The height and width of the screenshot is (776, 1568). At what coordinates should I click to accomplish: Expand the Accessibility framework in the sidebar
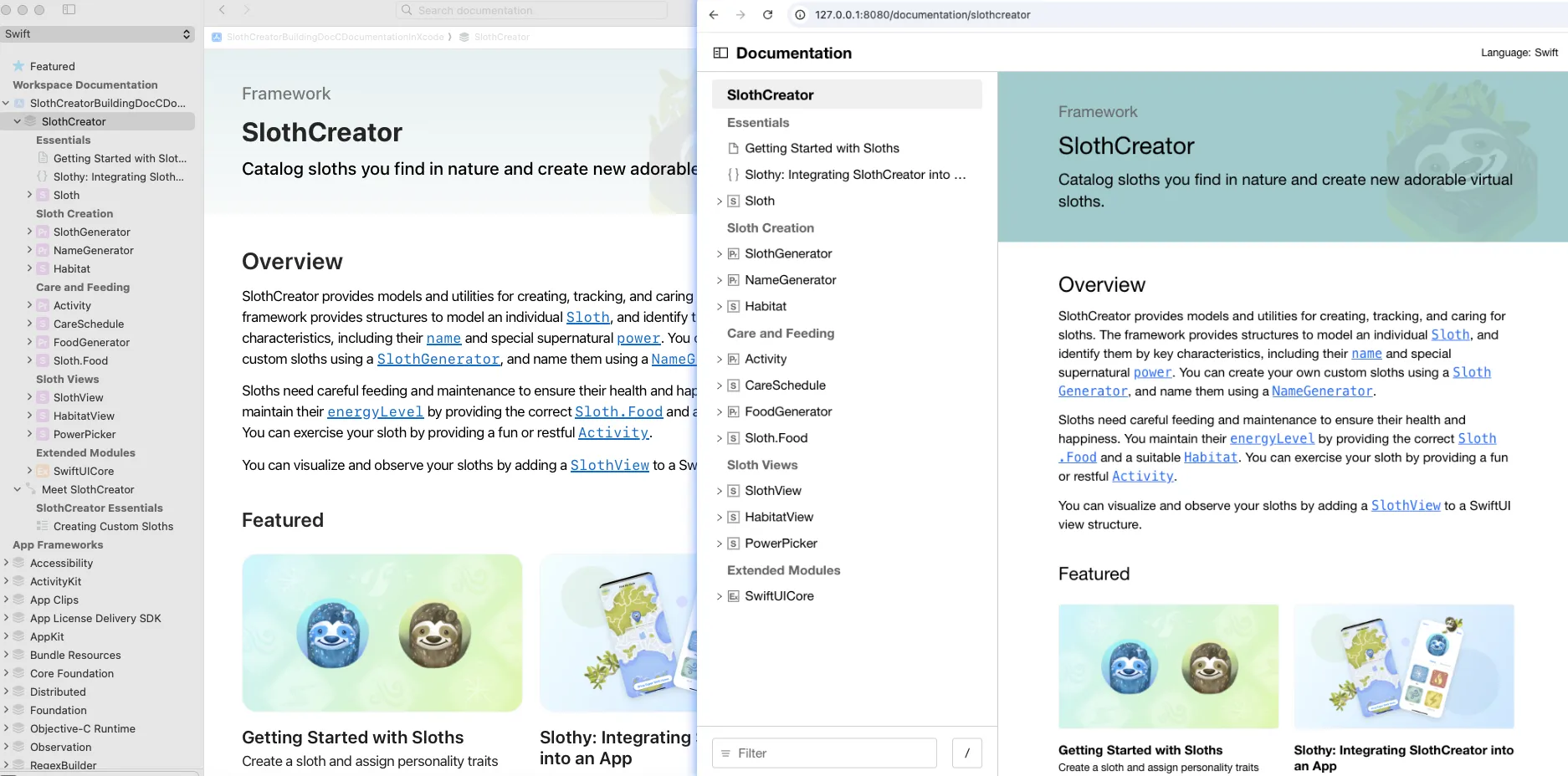[x=7, y=563]
